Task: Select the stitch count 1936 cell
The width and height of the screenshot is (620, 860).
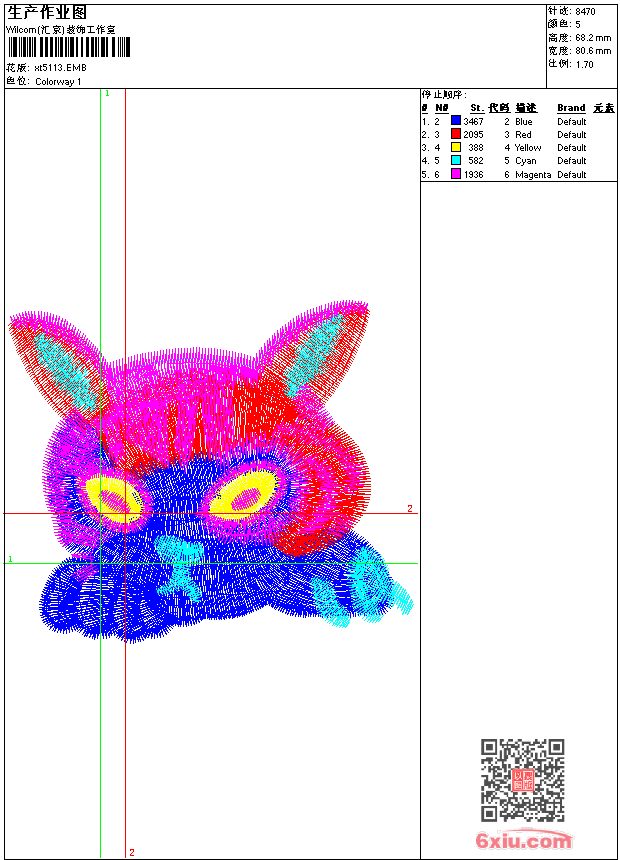Action: pyautogui.click(x=474, y=174)
